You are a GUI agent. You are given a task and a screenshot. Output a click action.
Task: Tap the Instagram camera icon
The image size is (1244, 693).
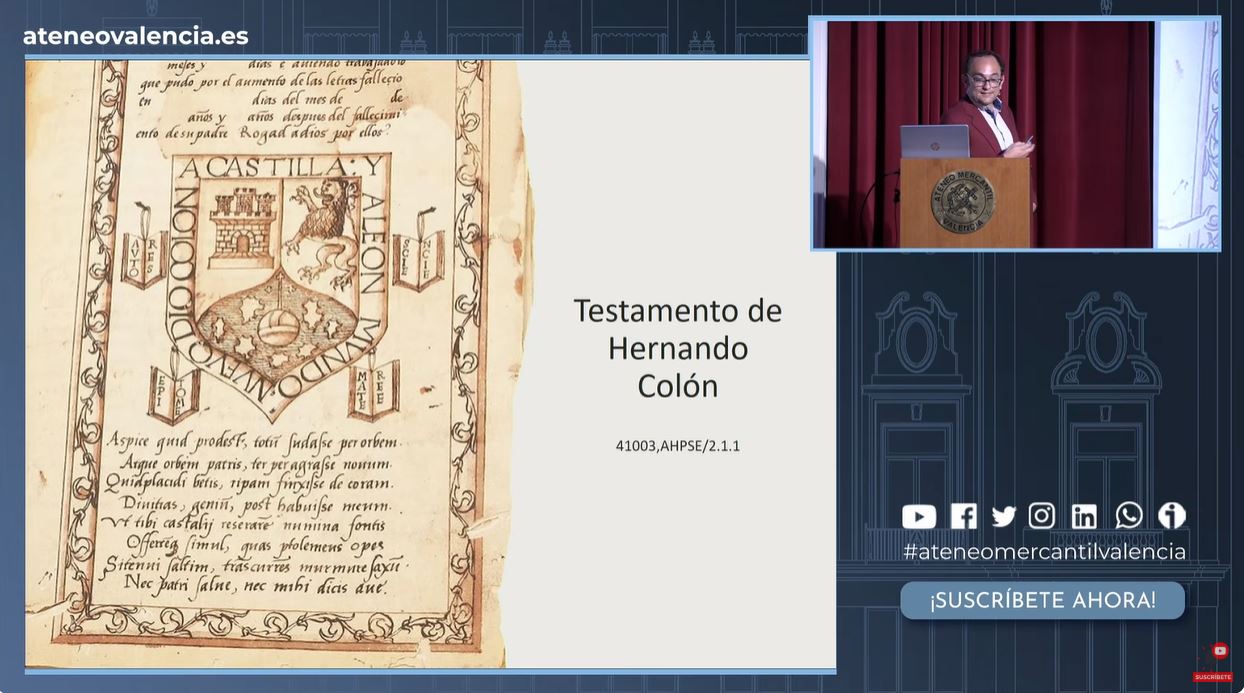pos(1042,516)
